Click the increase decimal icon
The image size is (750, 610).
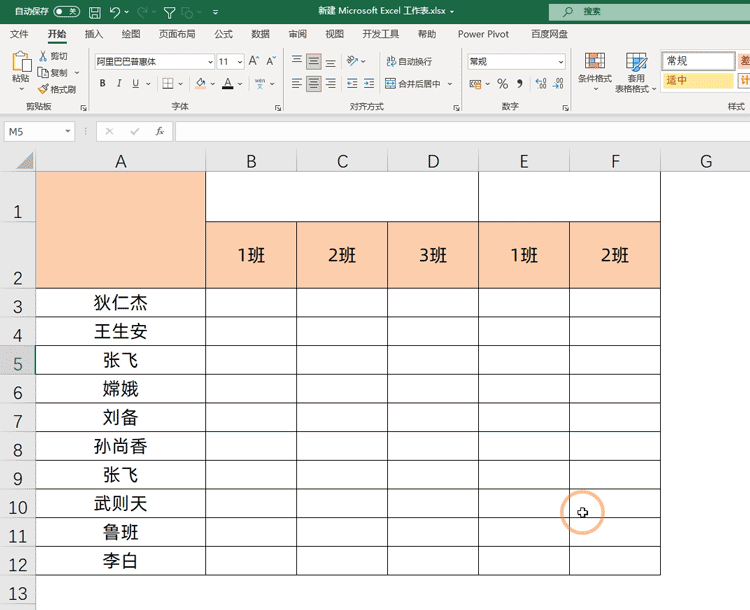click(541, 84)
